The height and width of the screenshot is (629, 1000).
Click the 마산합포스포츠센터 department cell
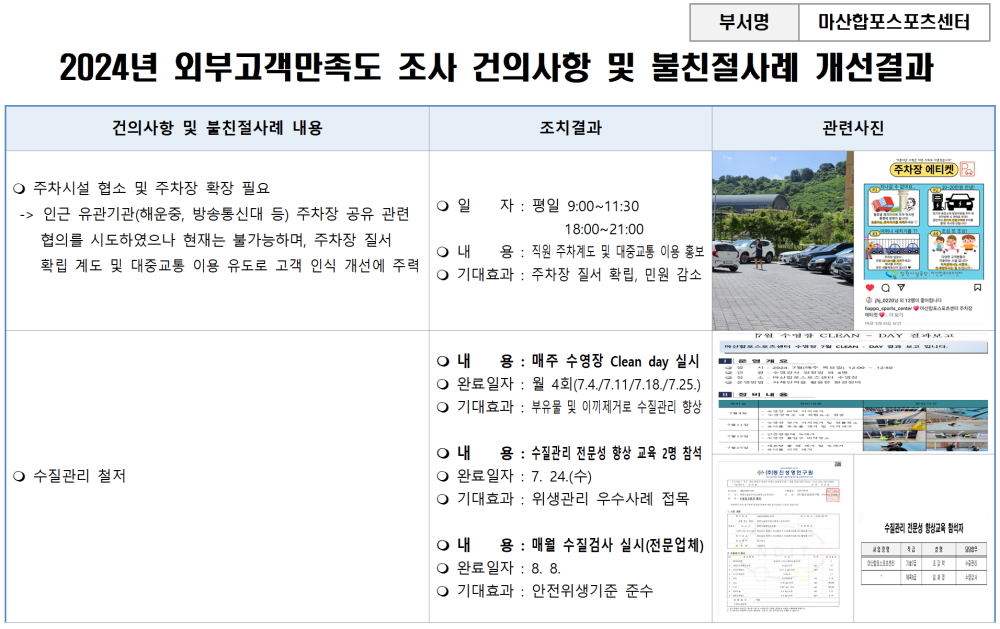[x=893, y=22]
